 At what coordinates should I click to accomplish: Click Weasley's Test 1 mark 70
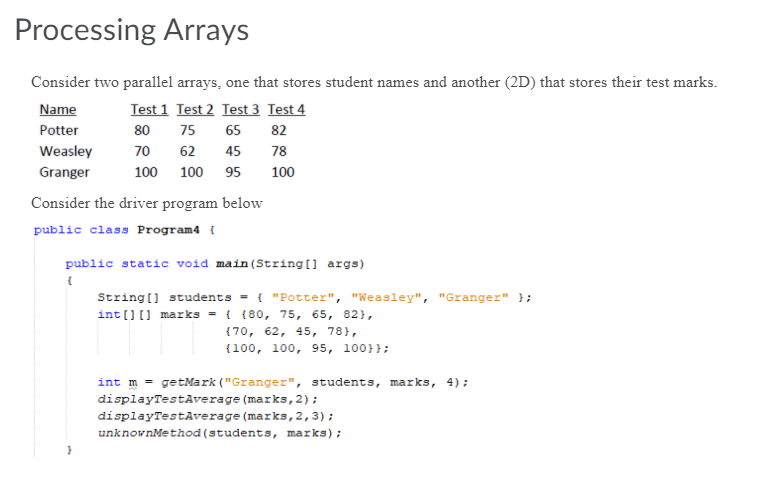pyautogui.click(x=142, y=152)
